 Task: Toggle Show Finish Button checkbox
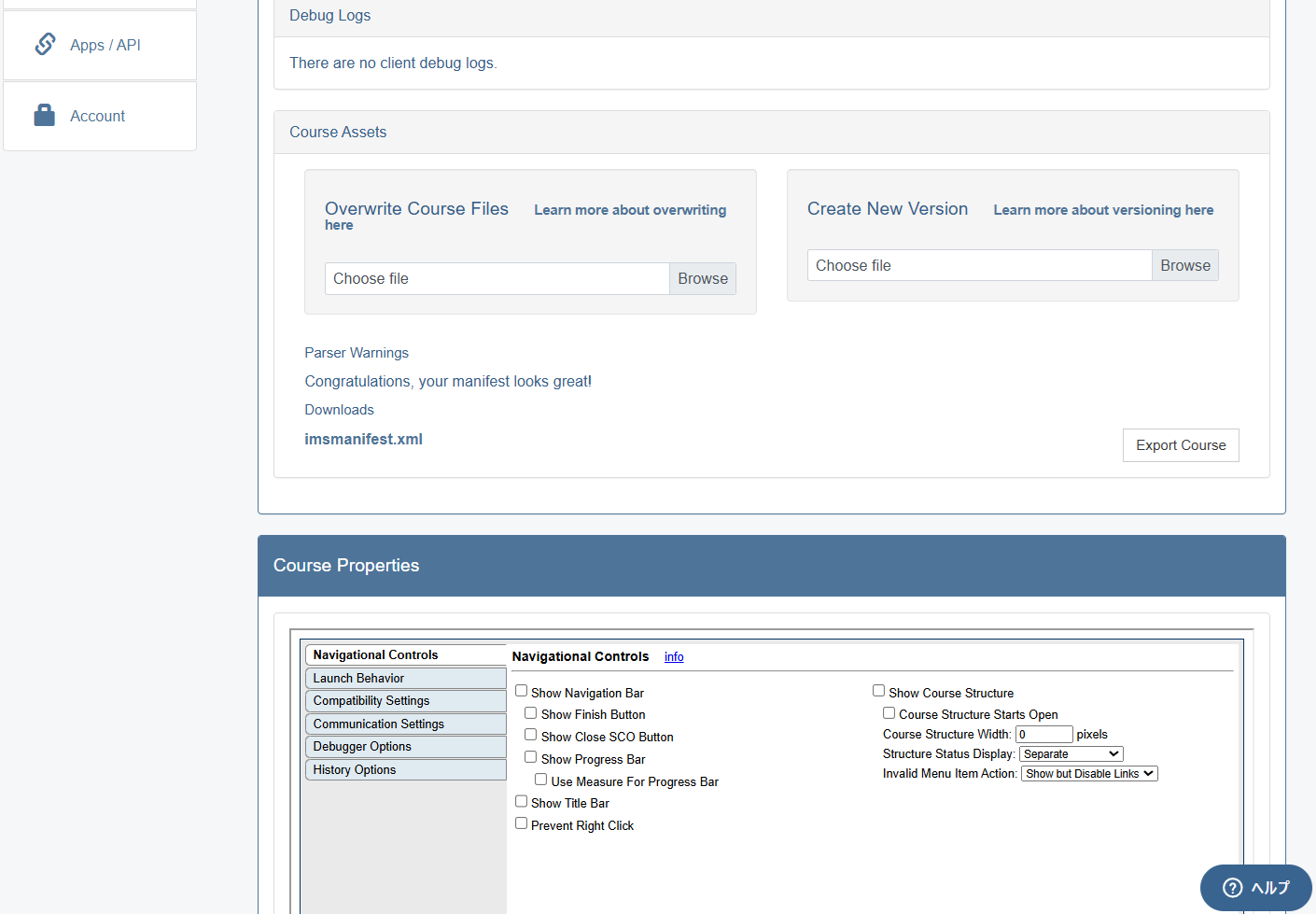[x=531, y=713]
